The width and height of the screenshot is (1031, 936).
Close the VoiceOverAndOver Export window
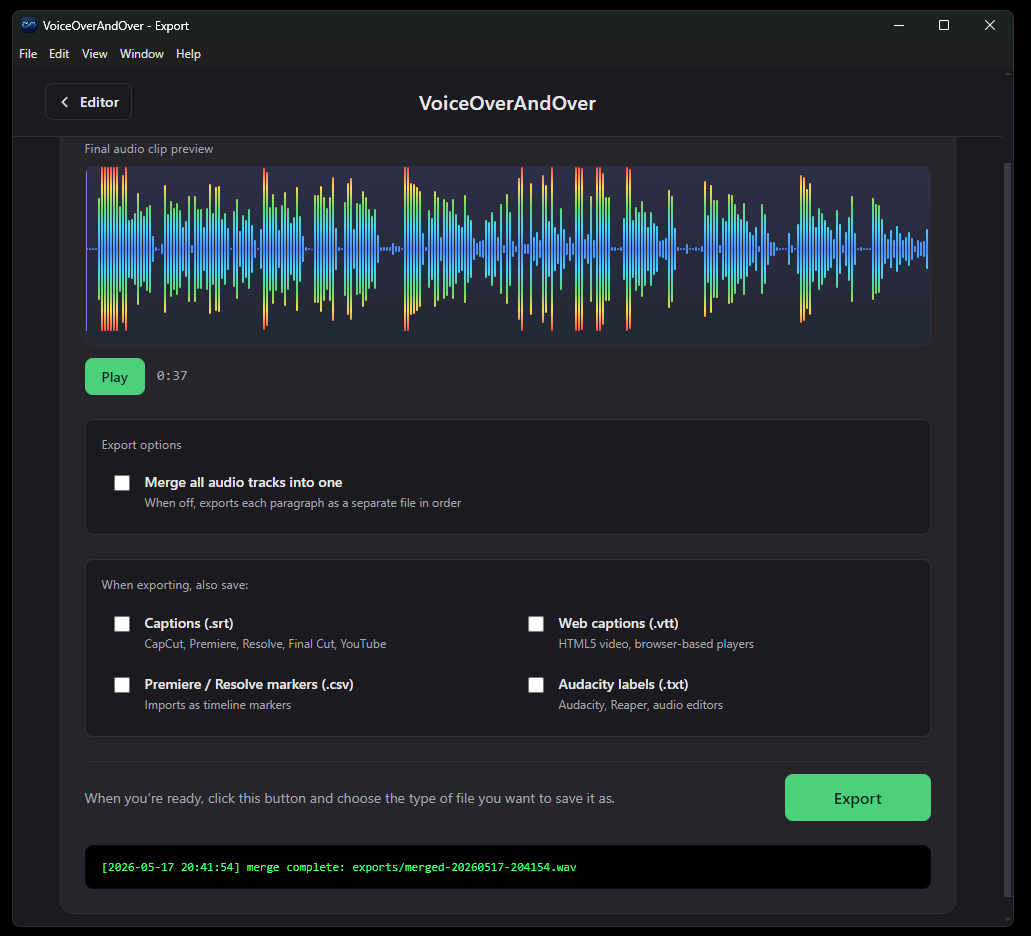coord(990,26)
